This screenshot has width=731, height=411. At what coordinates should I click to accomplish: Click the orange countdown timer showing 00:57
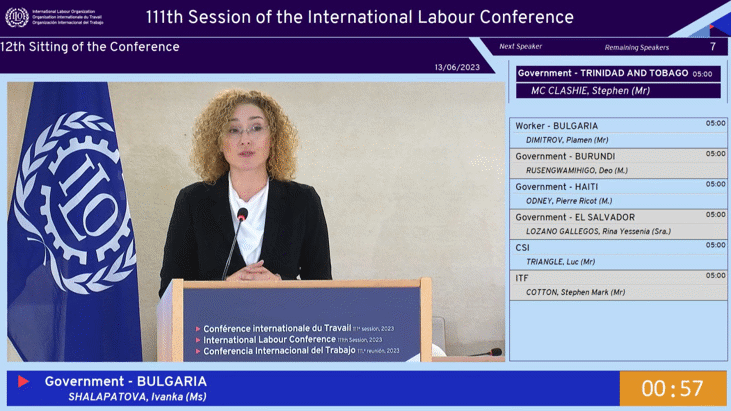coord(673,388)
